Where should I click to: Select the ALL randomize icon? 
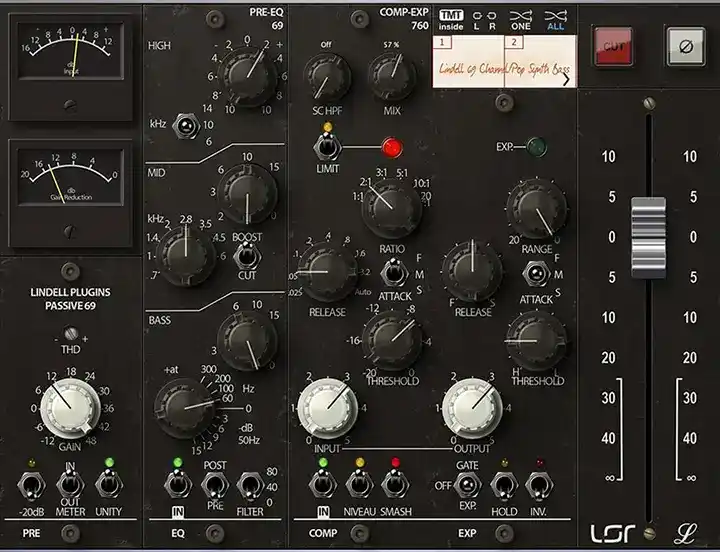pyautogui.click(x=555, y=20)
